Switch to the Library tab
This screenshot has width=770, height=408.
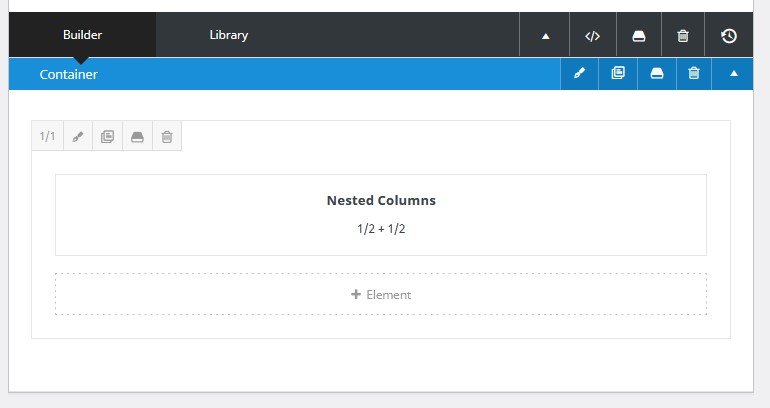(x=228, y=36)
